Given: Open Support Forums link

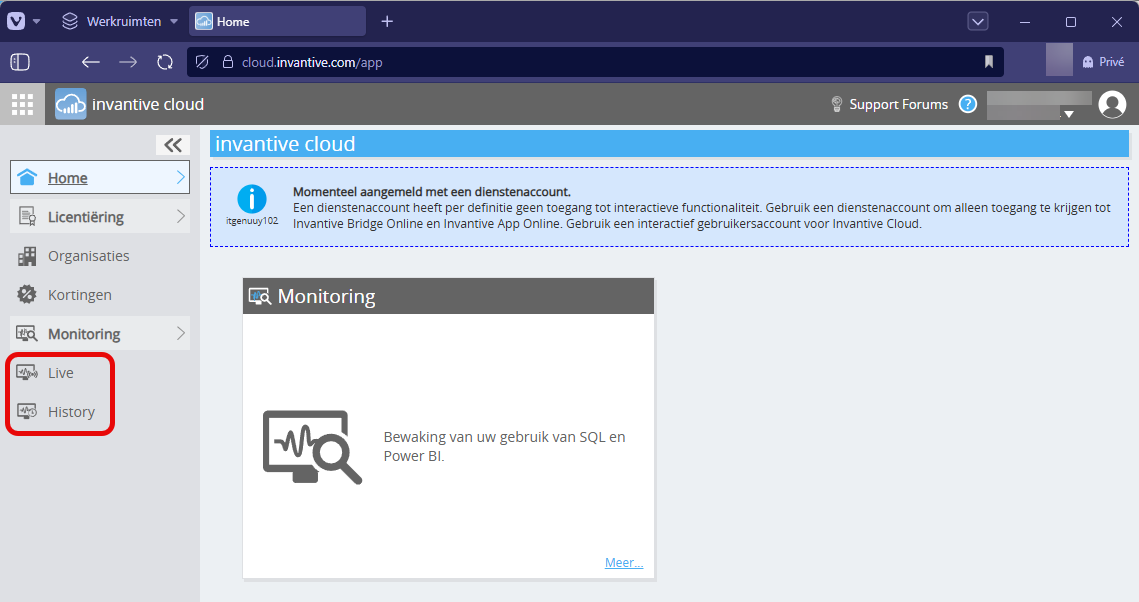Looking at the screenshot, I should (x=898, y=104).
